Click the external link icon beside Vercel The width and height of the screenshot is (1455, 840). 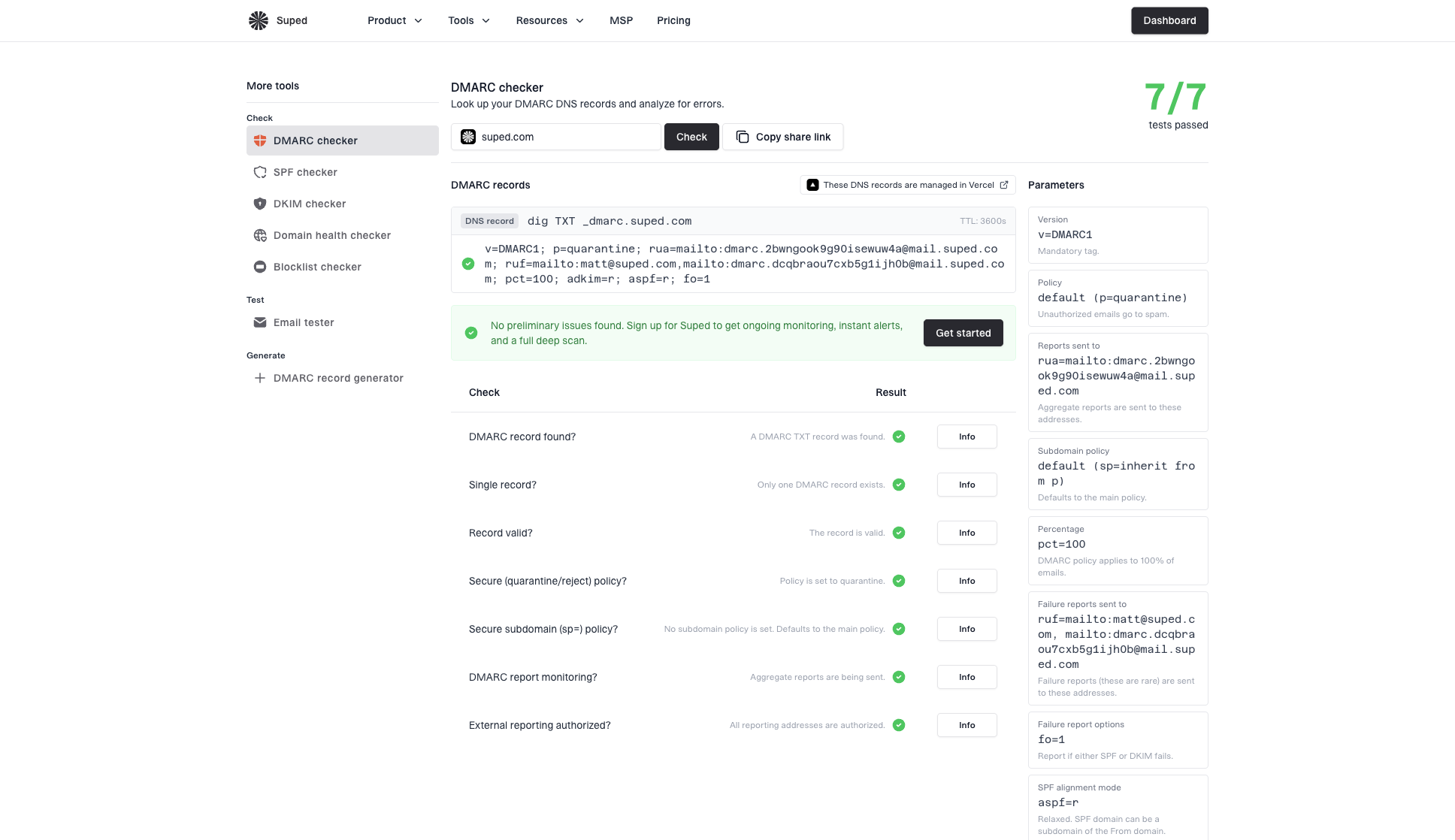tap(1004, 185)
